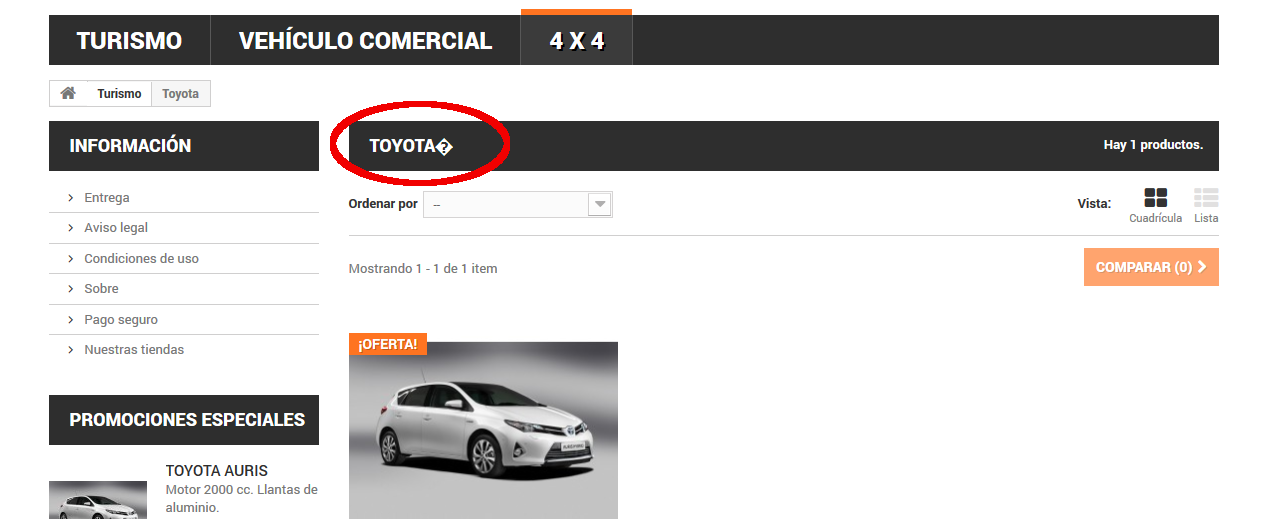Open the Sobre information link
Image resolution: width=1269 pixels, height=519 pixels.
click(101, 289)
